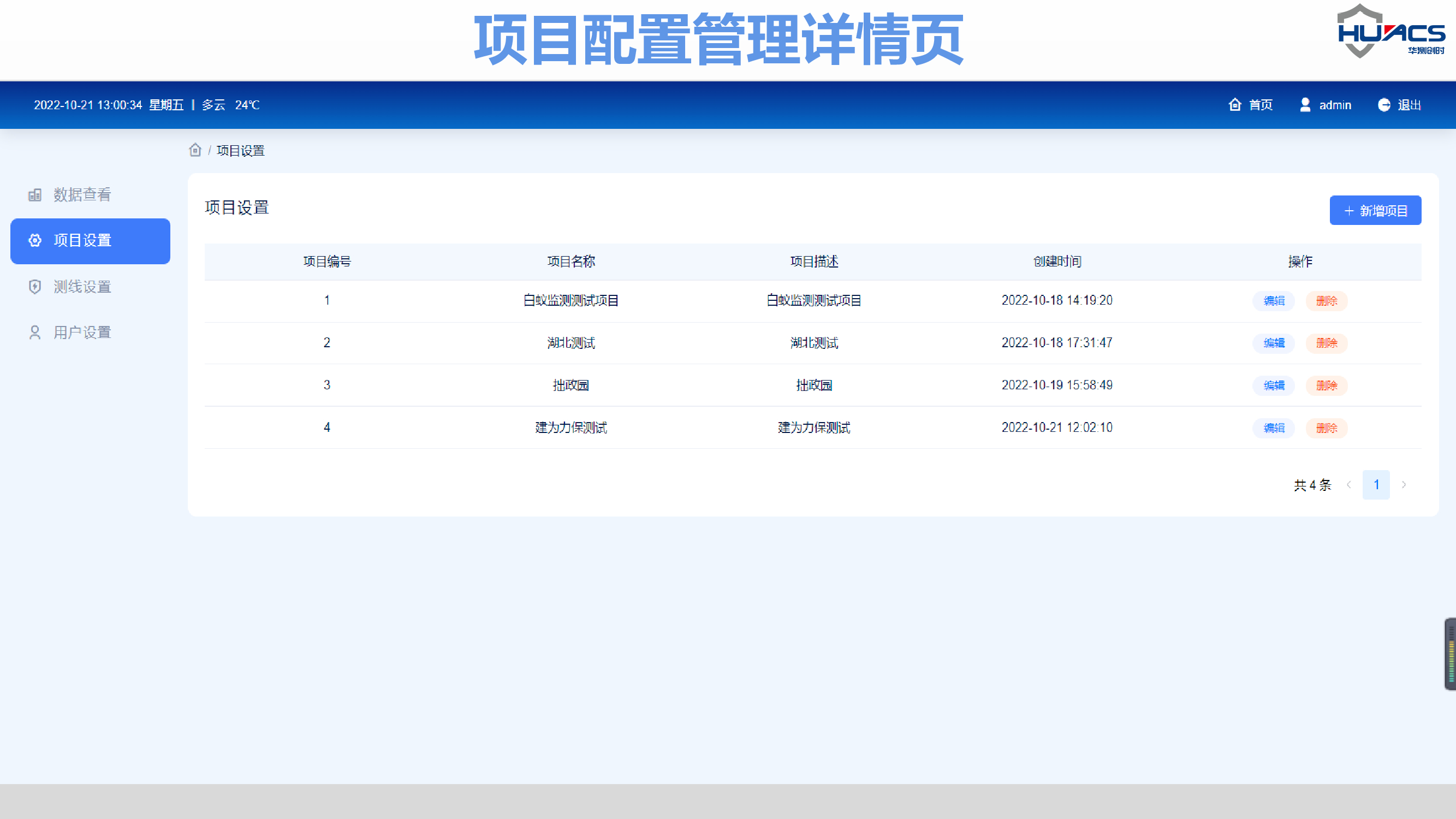Edit the 白蚁监测测试项目 row

(1274, 301)
